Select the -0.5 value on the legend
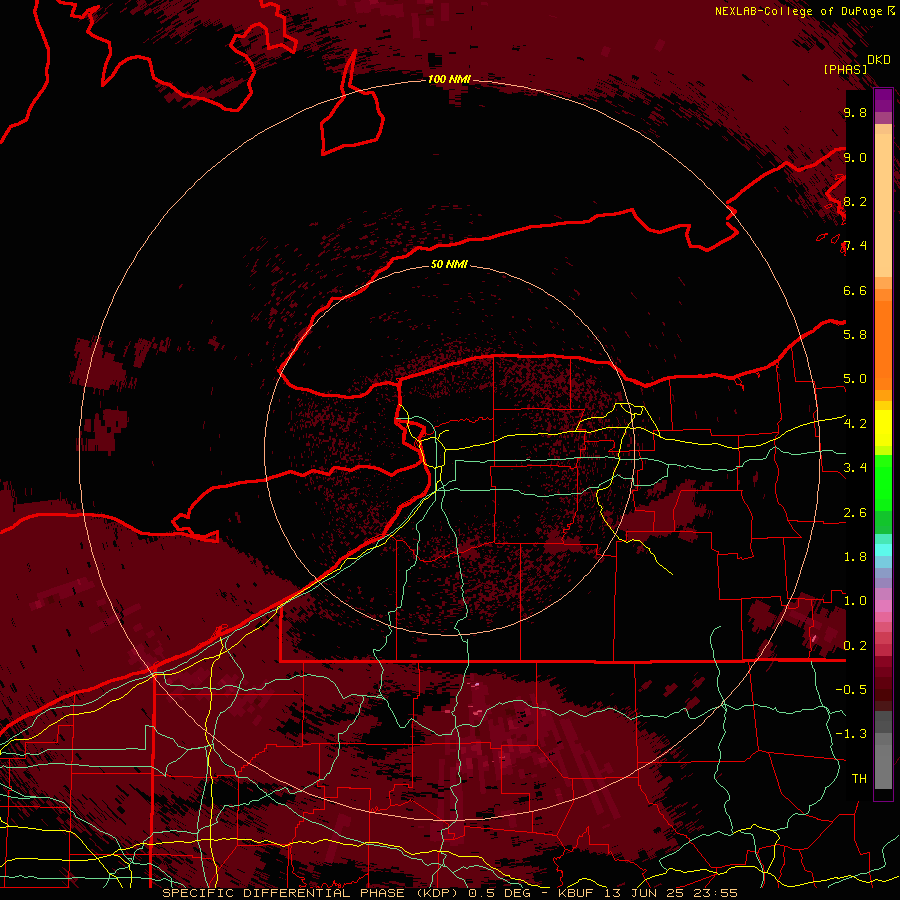 [x=851, y=689]
